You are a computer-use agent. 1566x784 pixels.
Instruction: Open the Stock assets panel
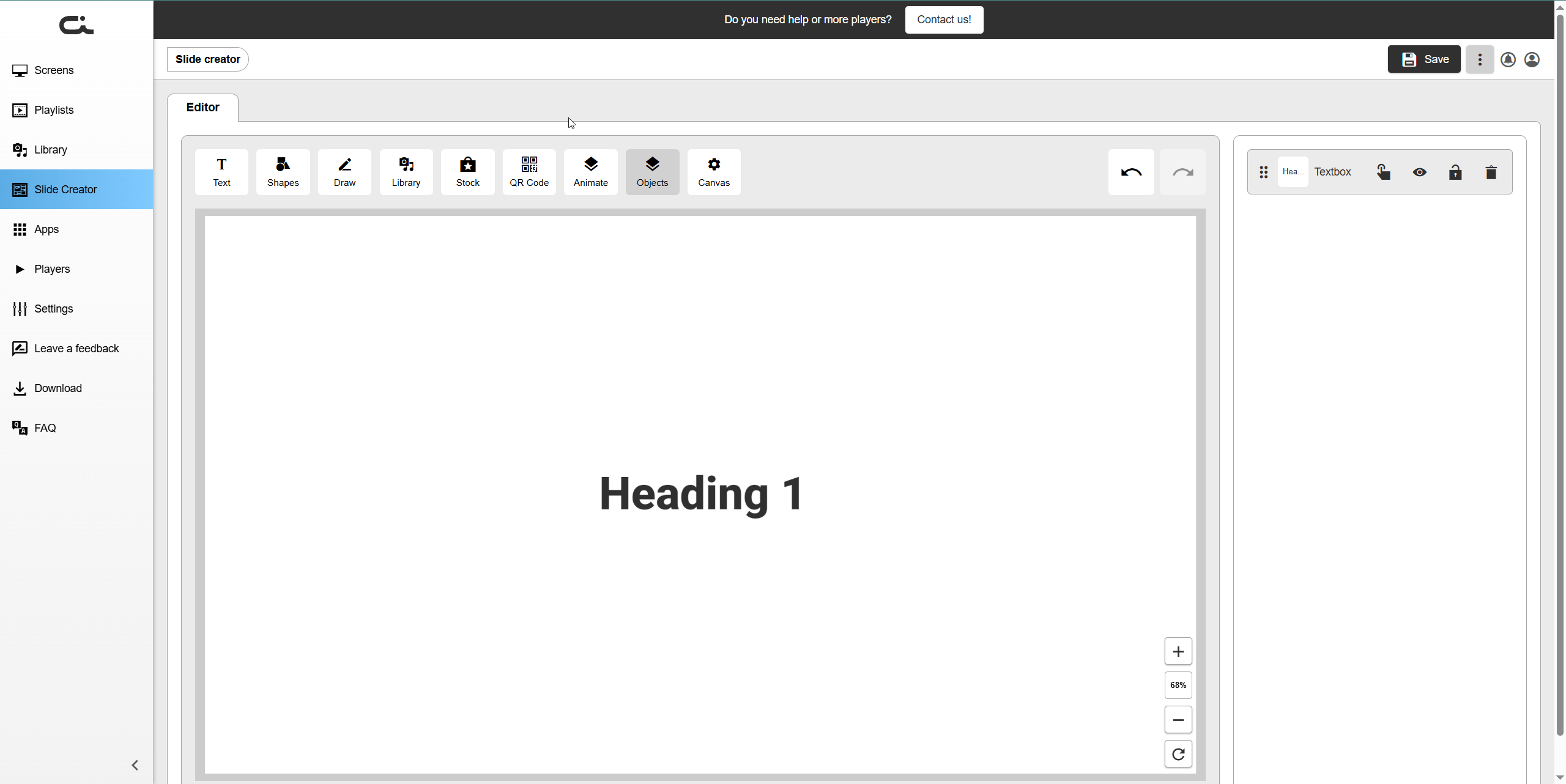(467, 172)
